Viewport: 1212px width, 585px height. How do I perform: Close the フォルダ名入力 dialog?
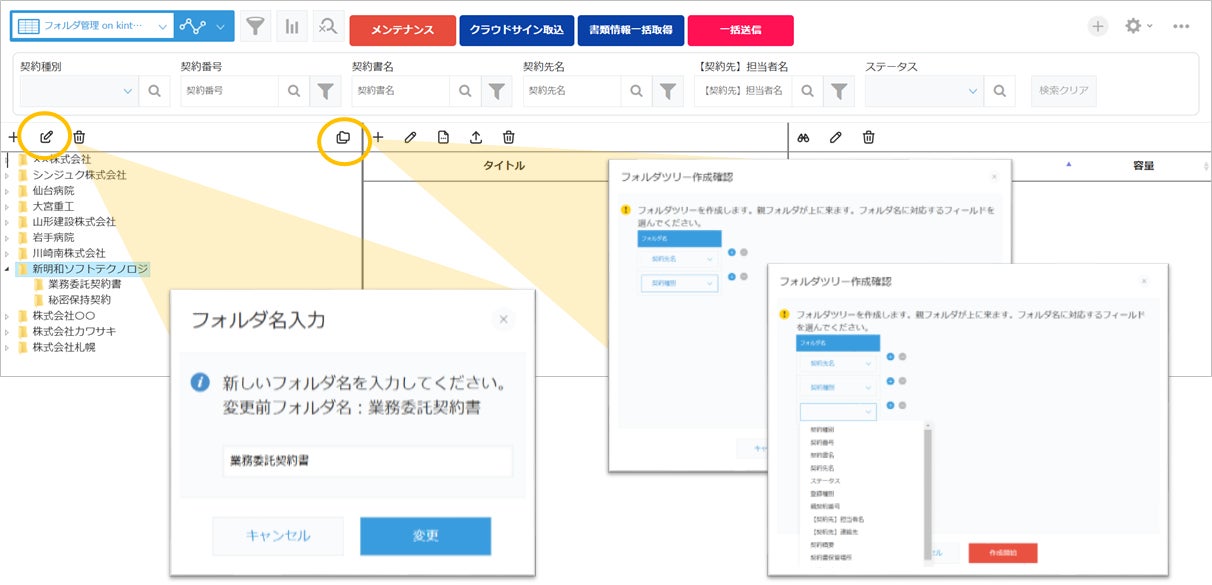pos(503,319)
